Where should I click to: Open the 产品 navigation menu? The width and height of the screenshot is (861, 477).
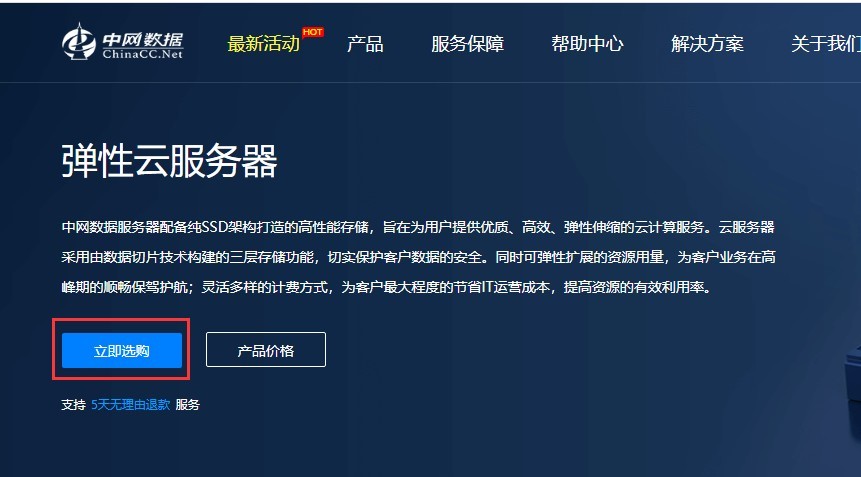click(x=365, y=44)
